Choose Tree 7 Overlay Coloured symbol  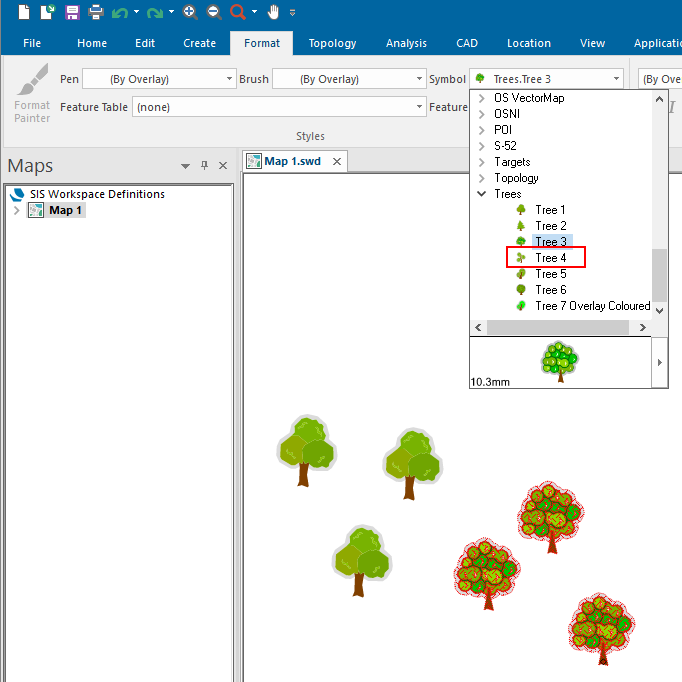point(592,306)
